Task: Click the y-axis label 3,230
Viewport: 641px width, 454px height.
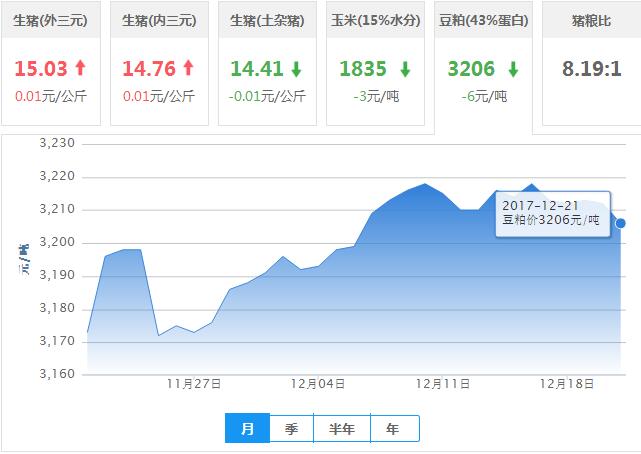Action: click(x=57, y=143)
